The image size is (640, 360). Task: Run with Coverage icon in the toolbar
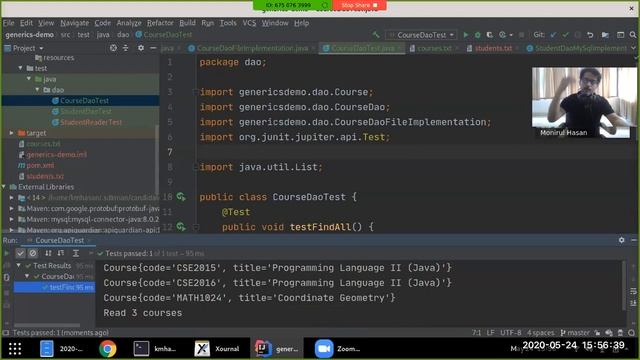(489, 35)
